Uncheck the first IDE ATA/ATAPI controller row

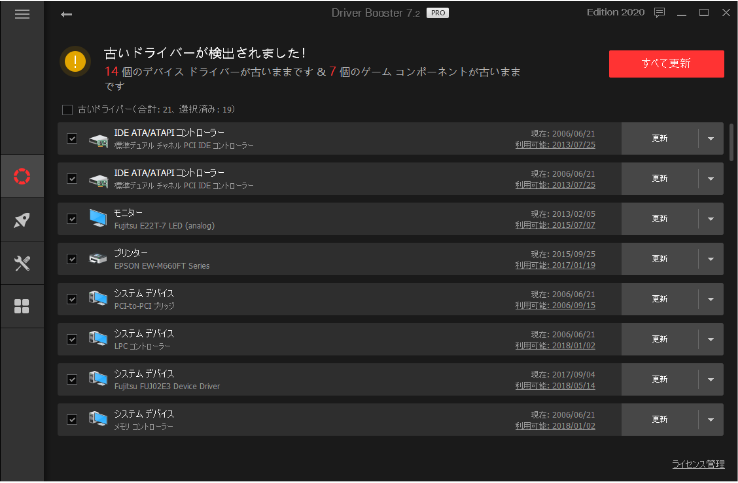coord(72,138)
